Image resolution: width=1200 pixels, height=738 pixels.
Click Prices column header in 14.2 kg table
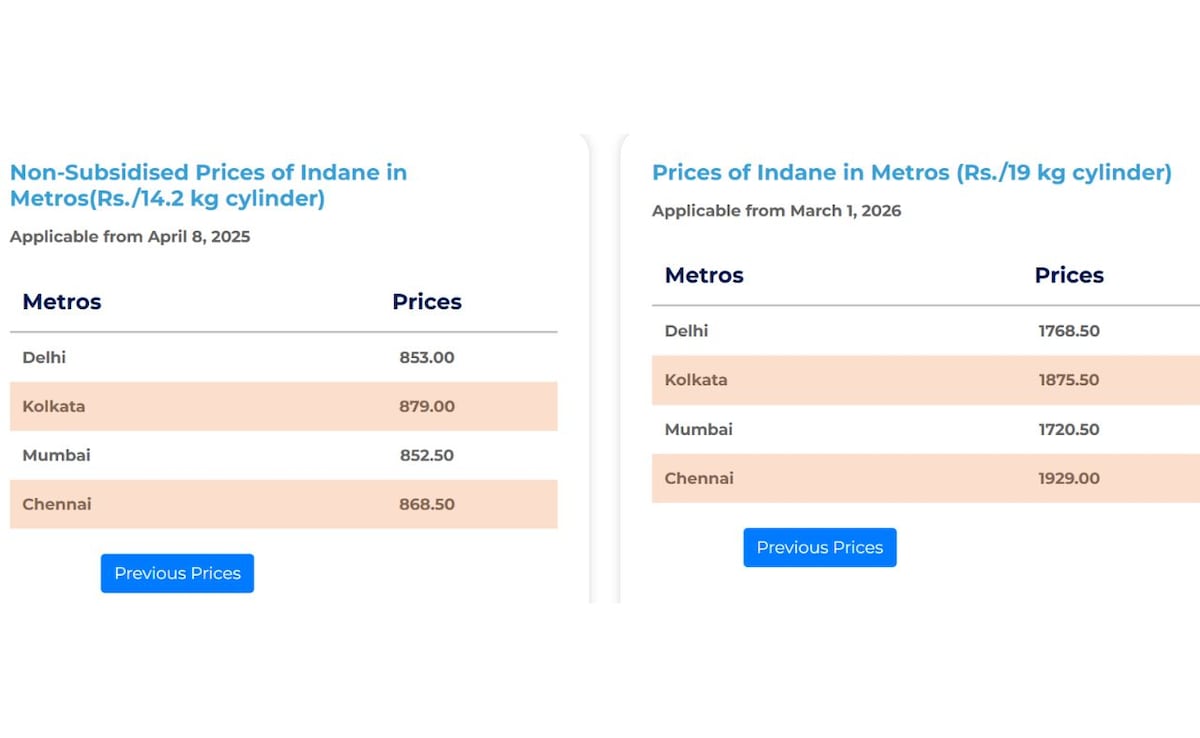pos(427,302)
